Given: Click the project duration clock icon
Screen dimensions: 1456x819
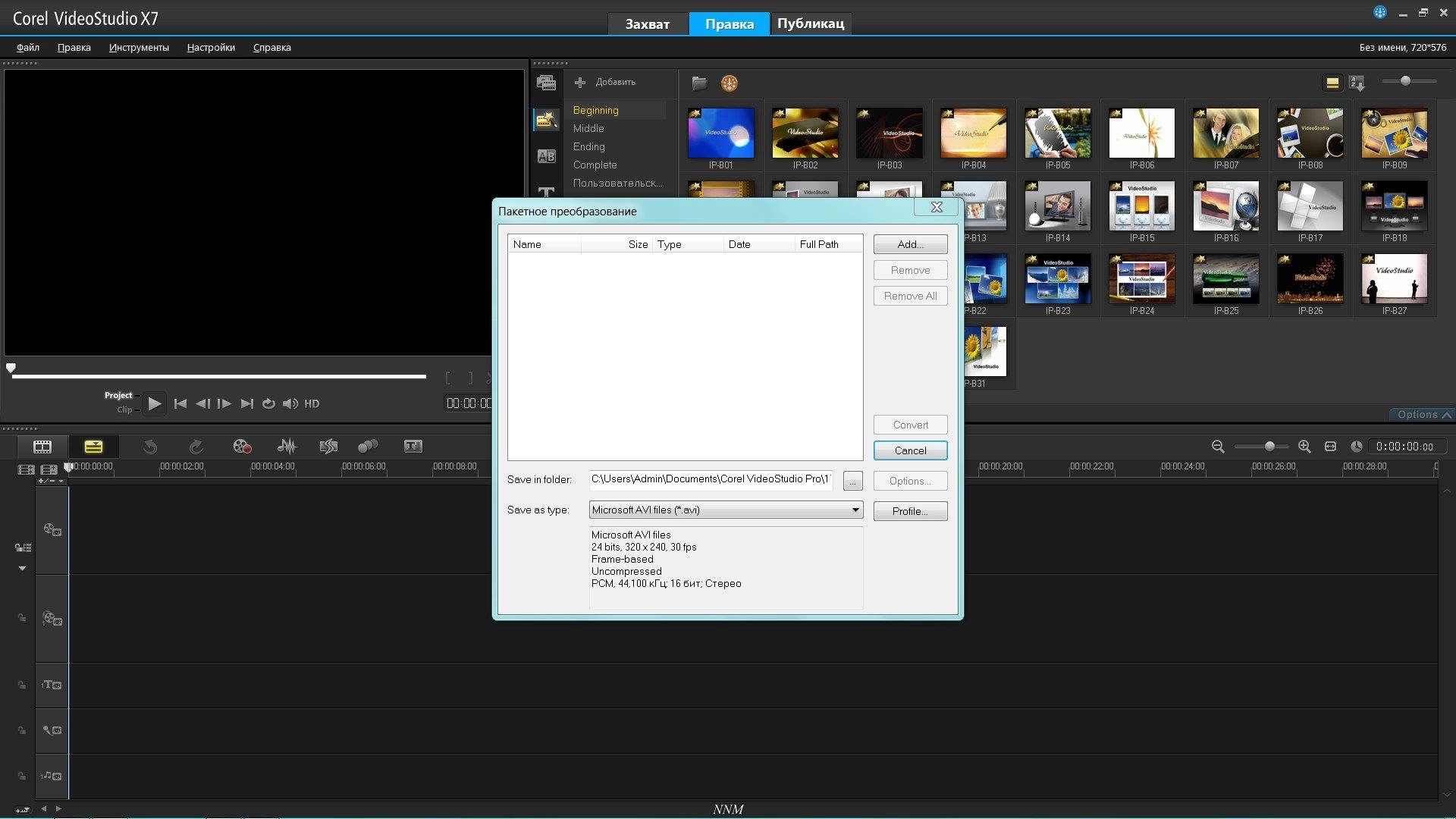Looking at the screenshot, I should point(1357,447).
